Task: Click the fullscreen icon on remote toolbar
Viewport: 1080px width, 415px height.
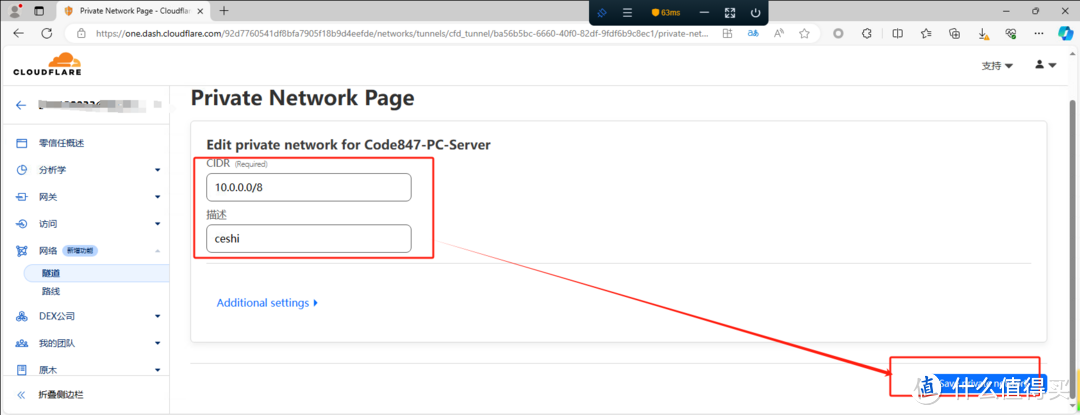Action: click(729, 12)
